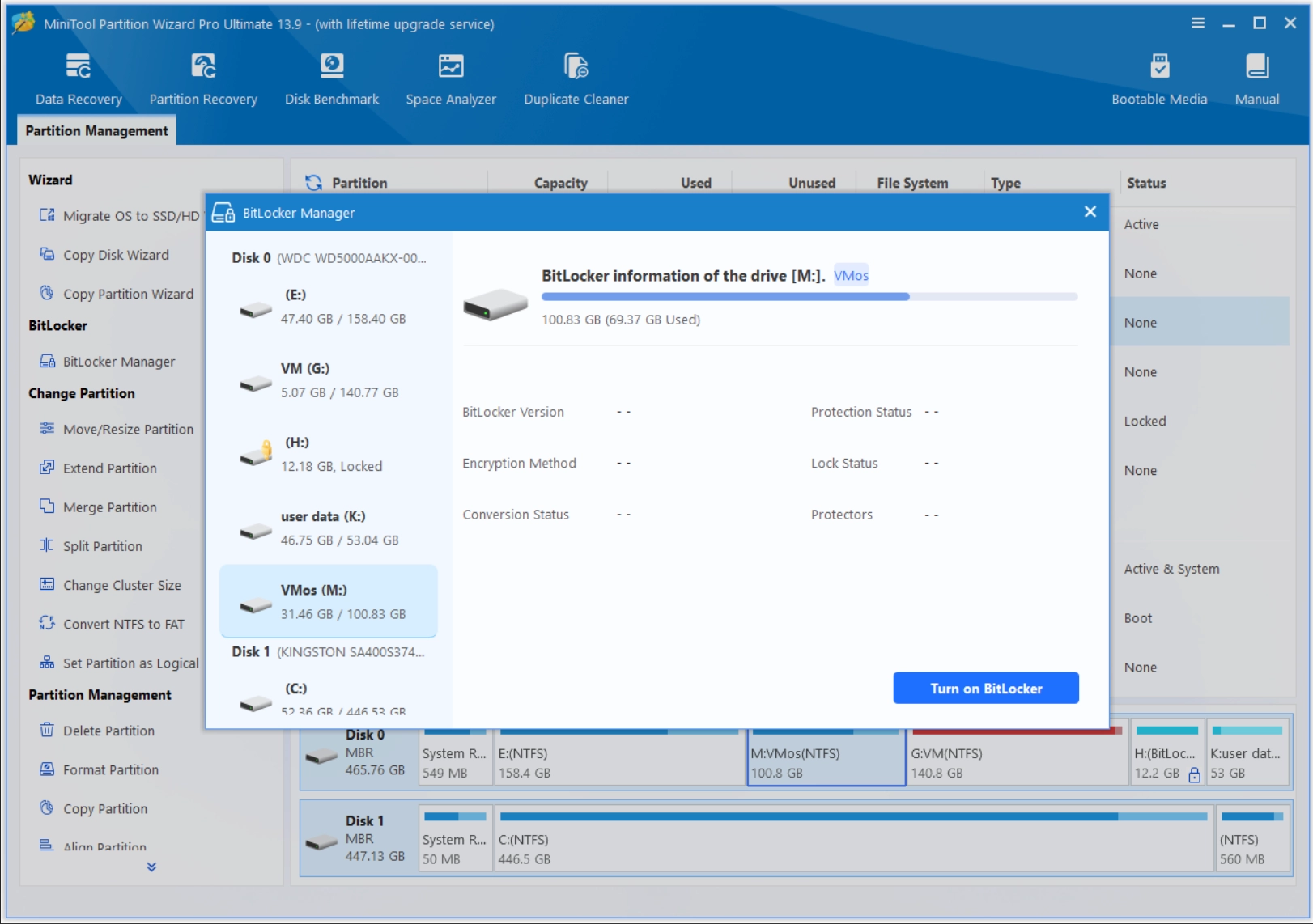Click lock icon on H: BitLocker partition

pos(1194,774)
